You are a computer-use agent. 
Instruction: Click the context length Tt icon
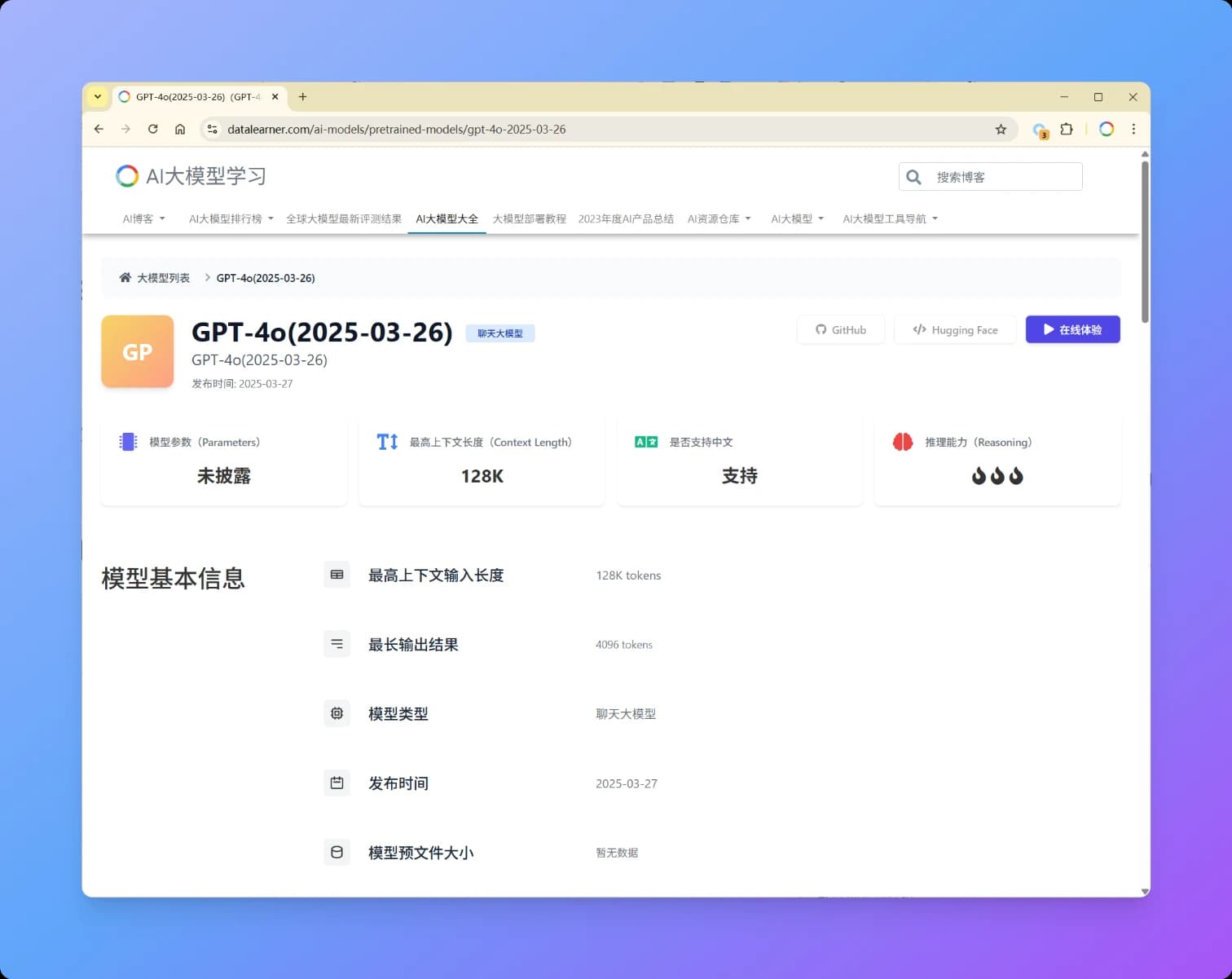click(x=387, y=441)
